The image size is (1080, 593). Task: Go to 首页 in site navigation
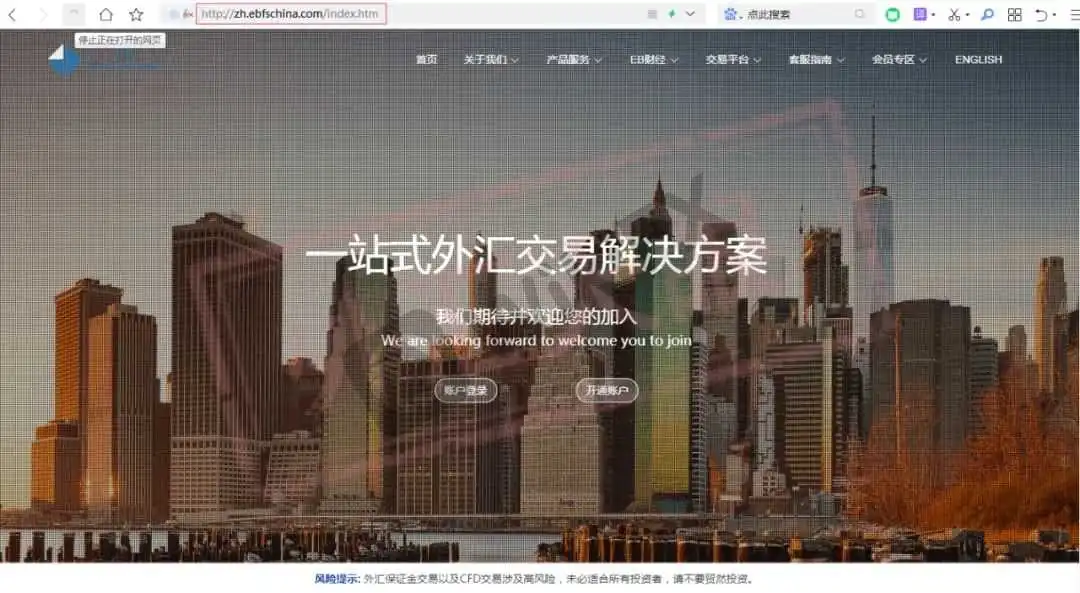point(426,59)
